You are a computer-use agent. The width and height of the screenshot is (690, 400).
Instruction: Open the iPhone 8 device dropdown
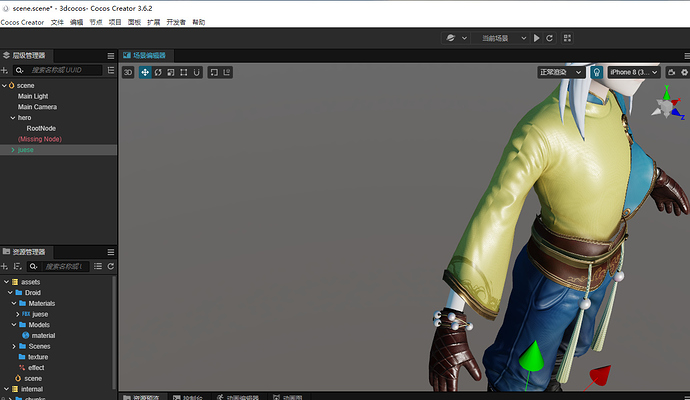coord(634,72)
